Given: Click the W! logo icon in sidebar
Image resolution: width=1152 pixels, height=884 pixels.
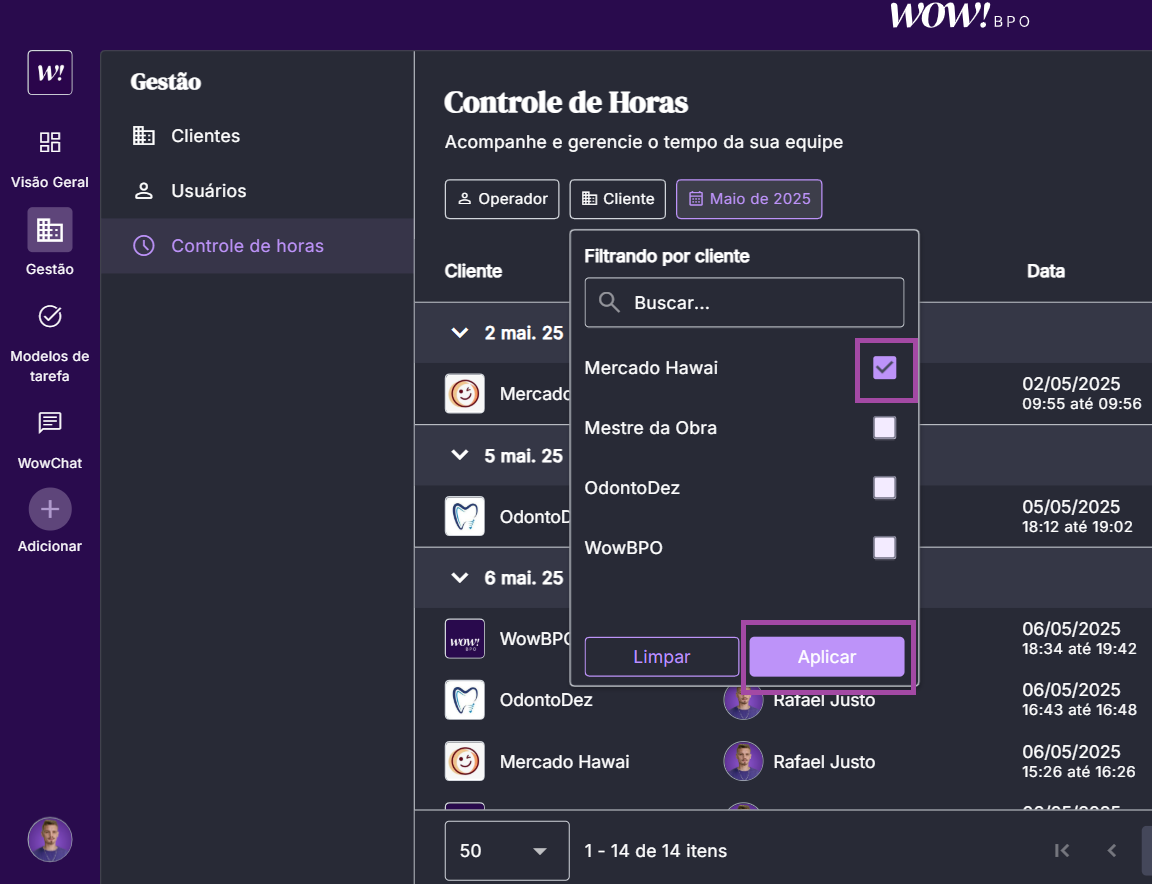Looking at the screenshot, I should pyautogui.click(x=50, y=73).
